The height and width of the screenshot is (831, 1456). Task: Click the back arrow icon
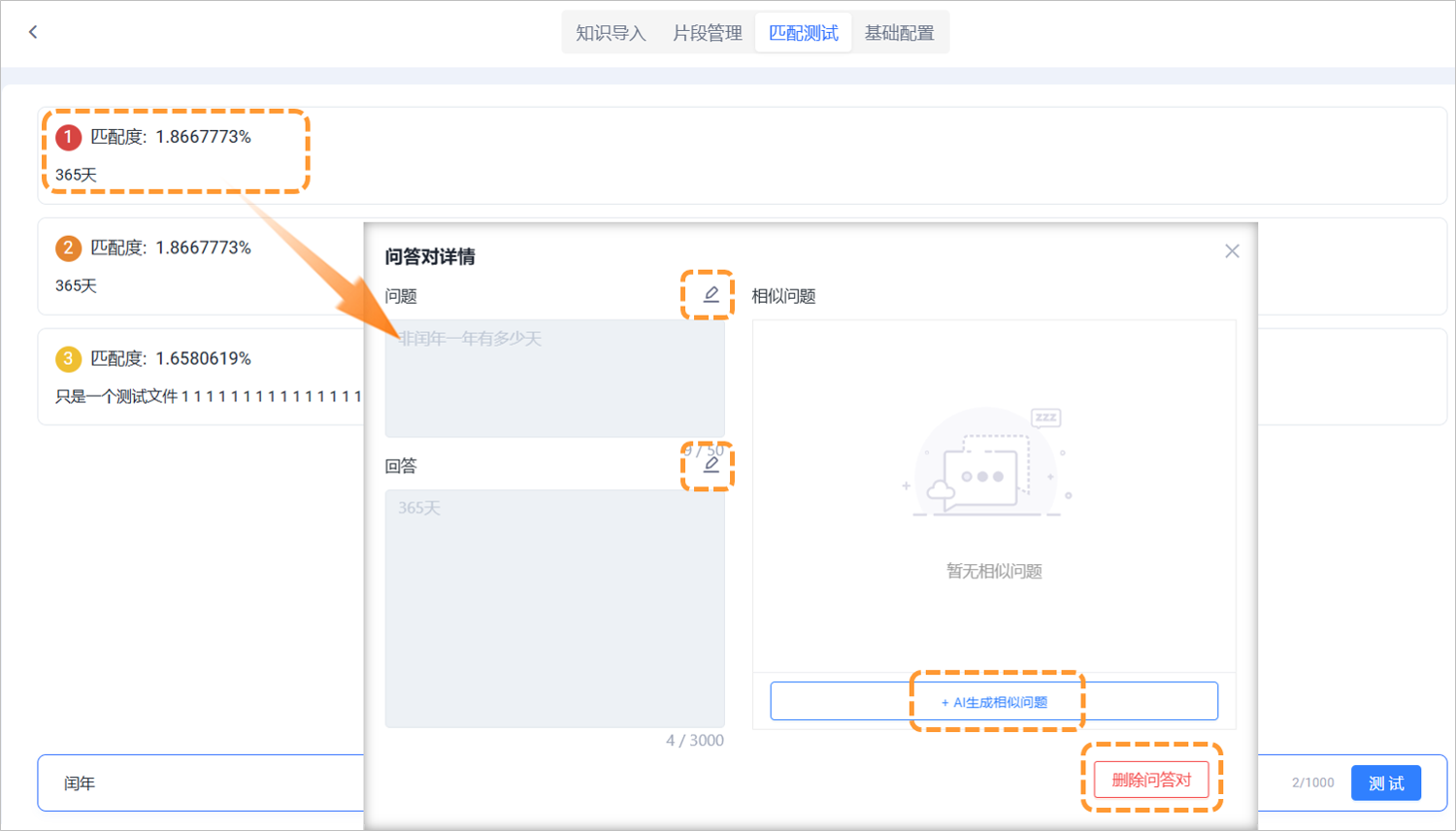coord(33,32)
